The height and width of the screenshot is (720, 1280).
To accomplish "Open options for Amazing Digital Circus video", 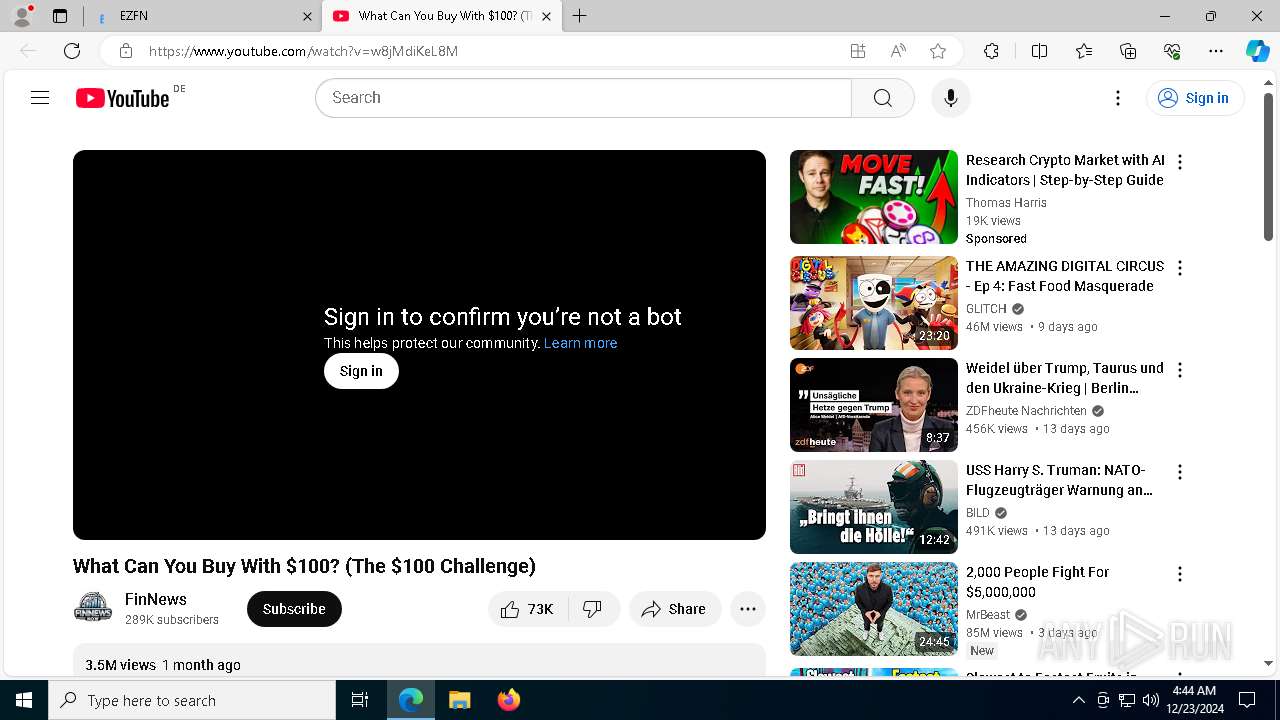I will coord(1180,268).
